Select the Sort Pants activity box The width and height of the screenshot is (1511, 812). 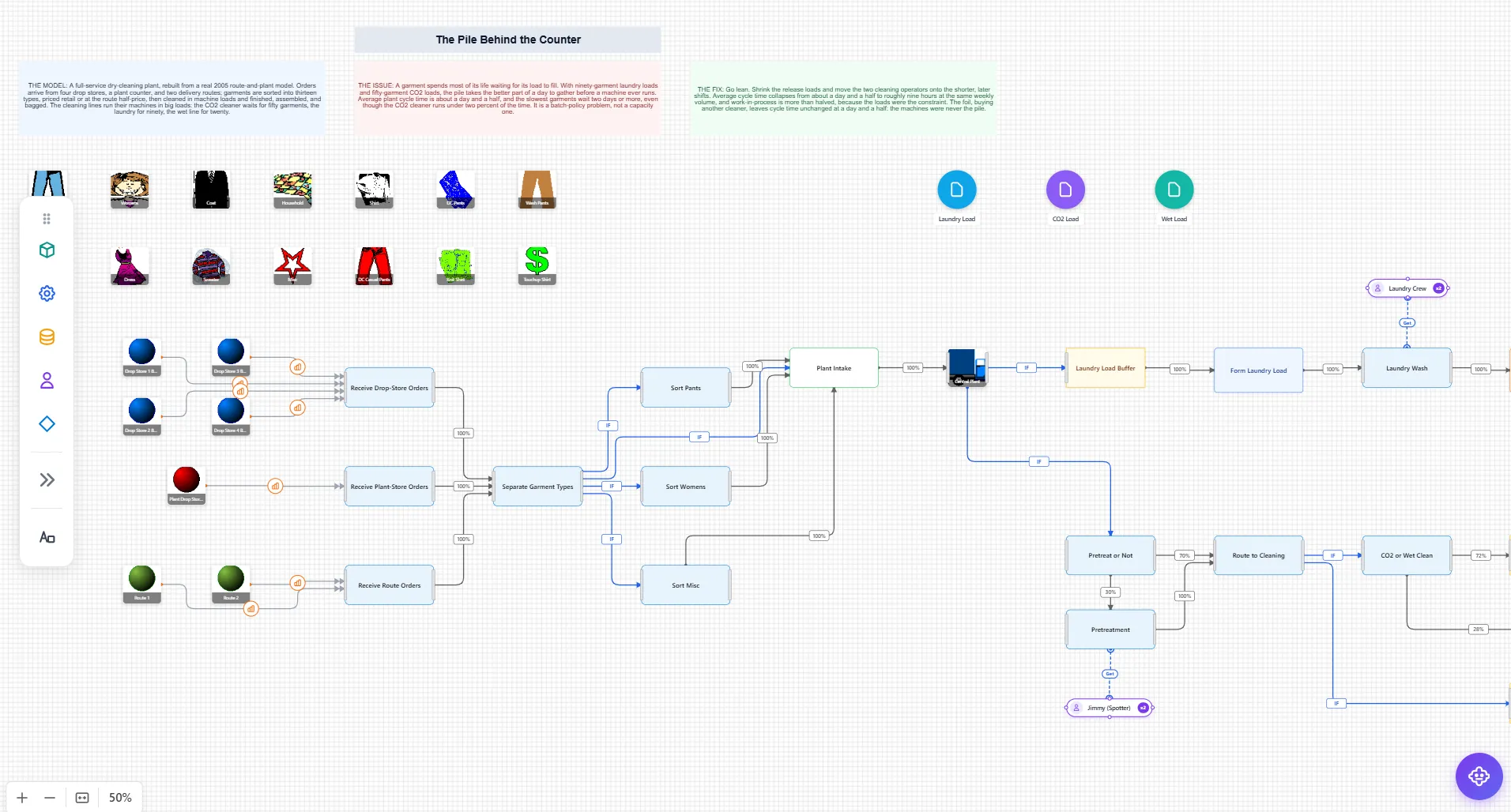click(x=686, y=388)
